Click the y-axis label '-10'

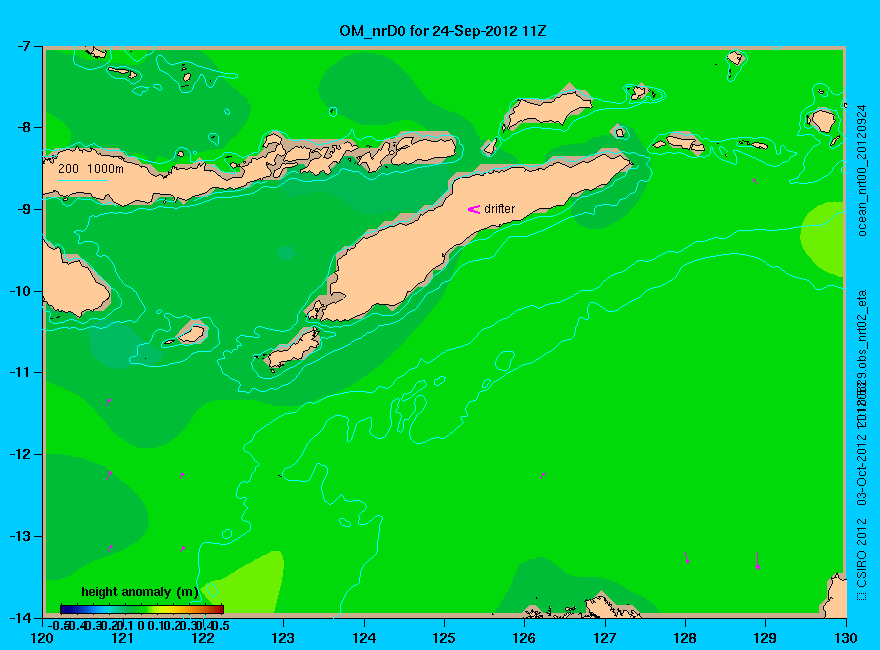[x=20, y=291]
